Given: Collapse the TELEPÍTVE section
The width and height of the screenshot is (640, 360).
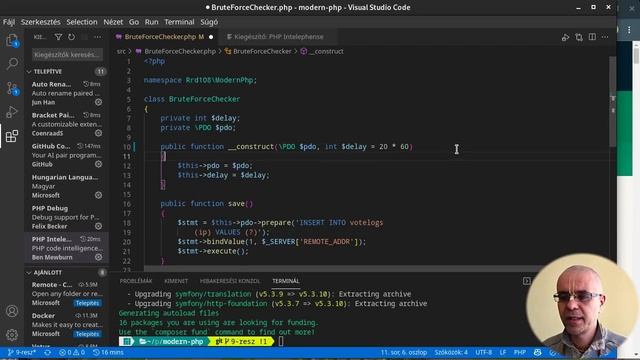Looking at the screenshot, I should coord(47,71).
